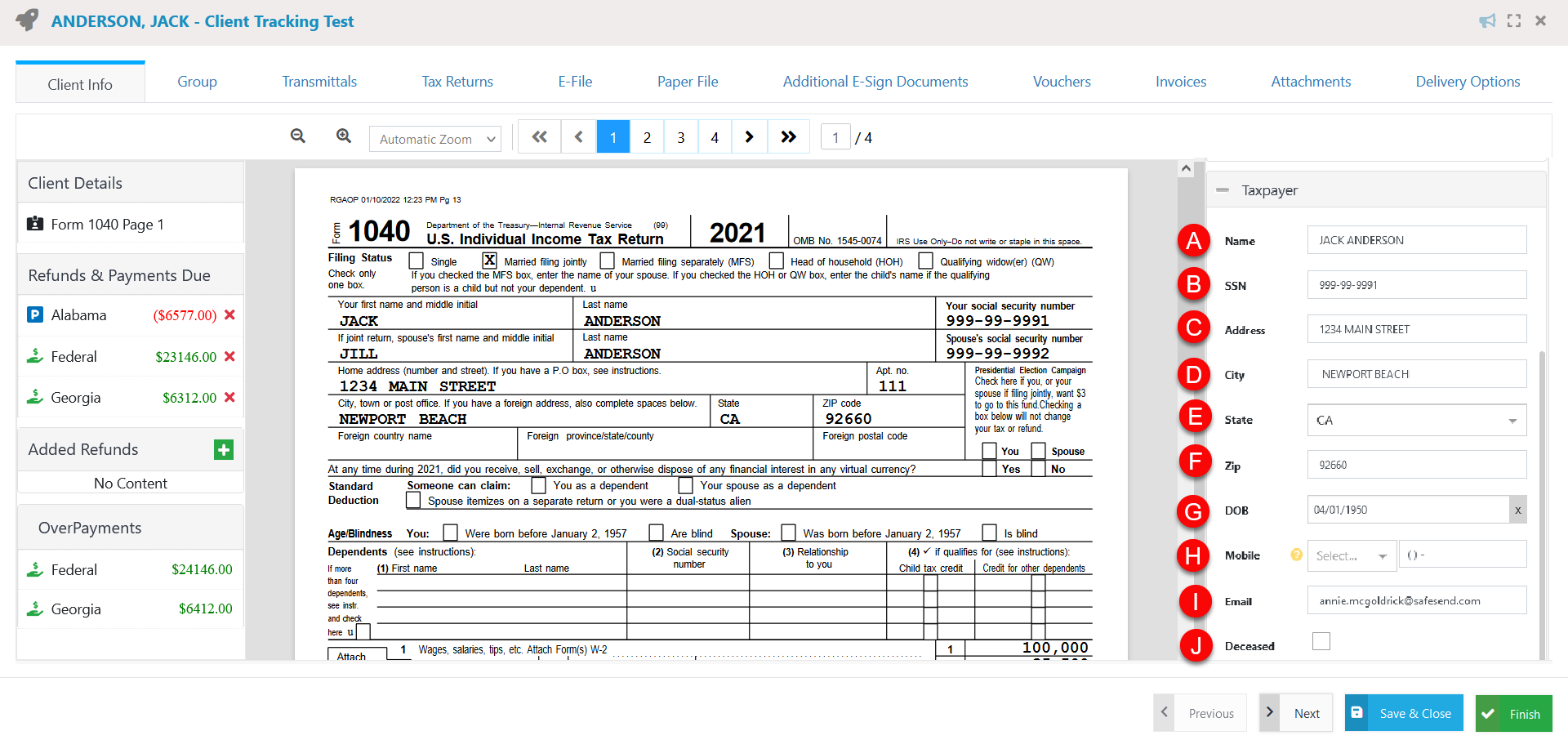The image size is (1568, 749).
Task: Click the Mobile help question icon
Action: (x=1296, y=555)
